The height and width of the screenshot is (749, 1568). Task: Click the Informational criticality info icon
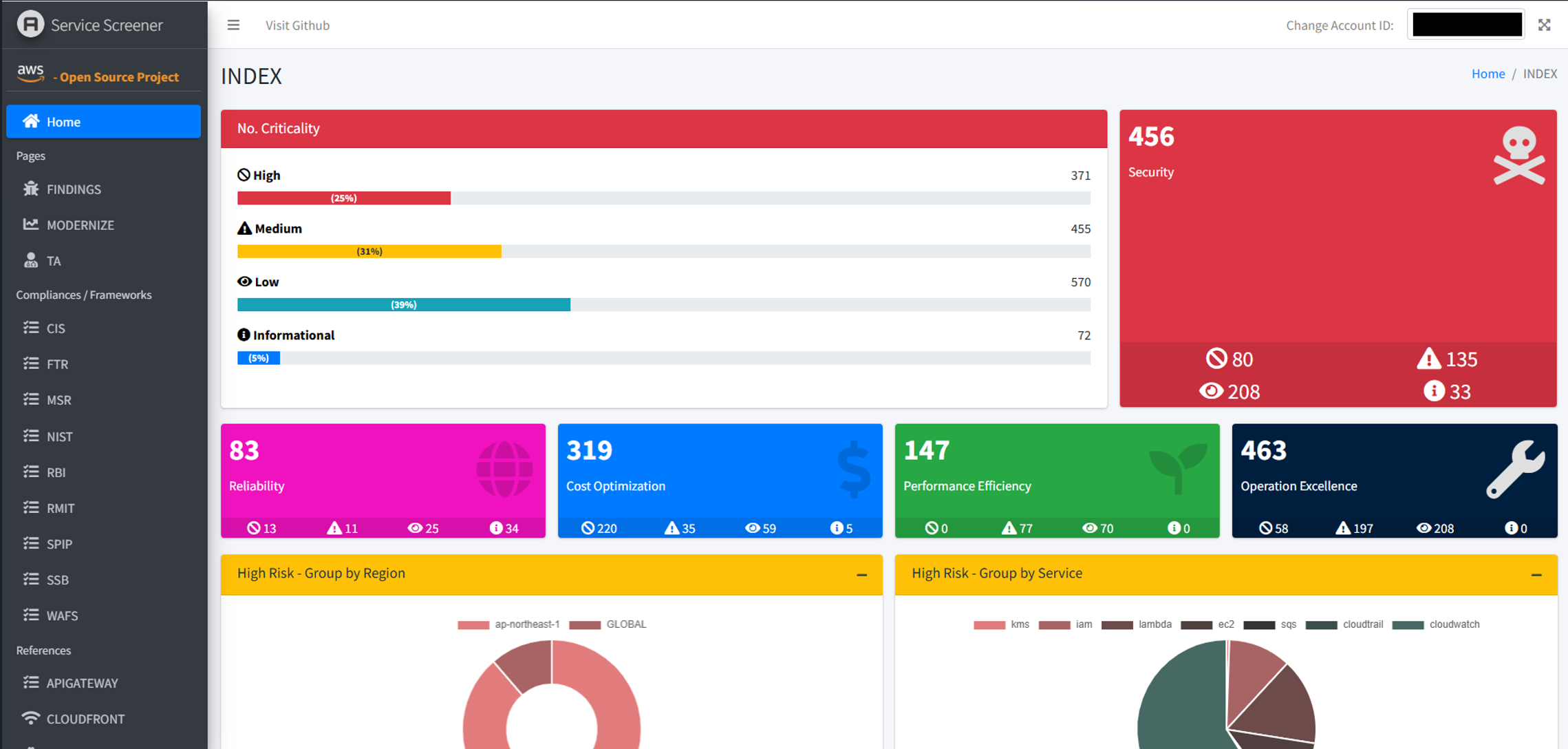point(244,335)
